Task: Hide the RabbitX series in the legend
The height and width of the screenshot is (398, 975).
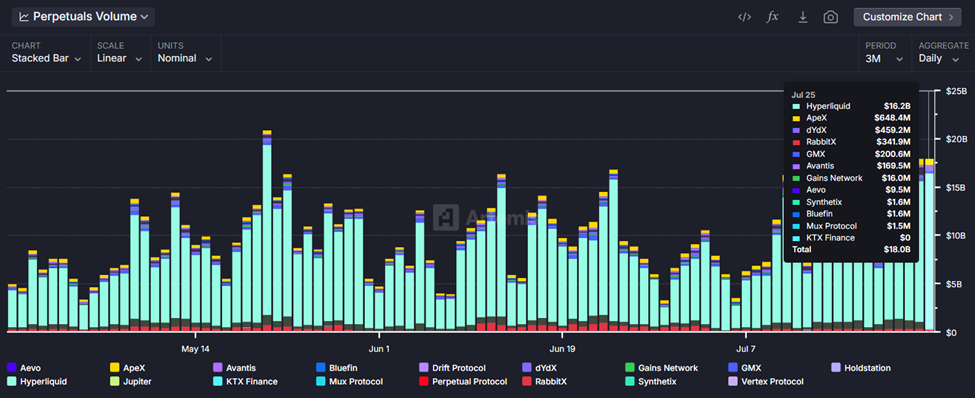Action: coord(545,381)
